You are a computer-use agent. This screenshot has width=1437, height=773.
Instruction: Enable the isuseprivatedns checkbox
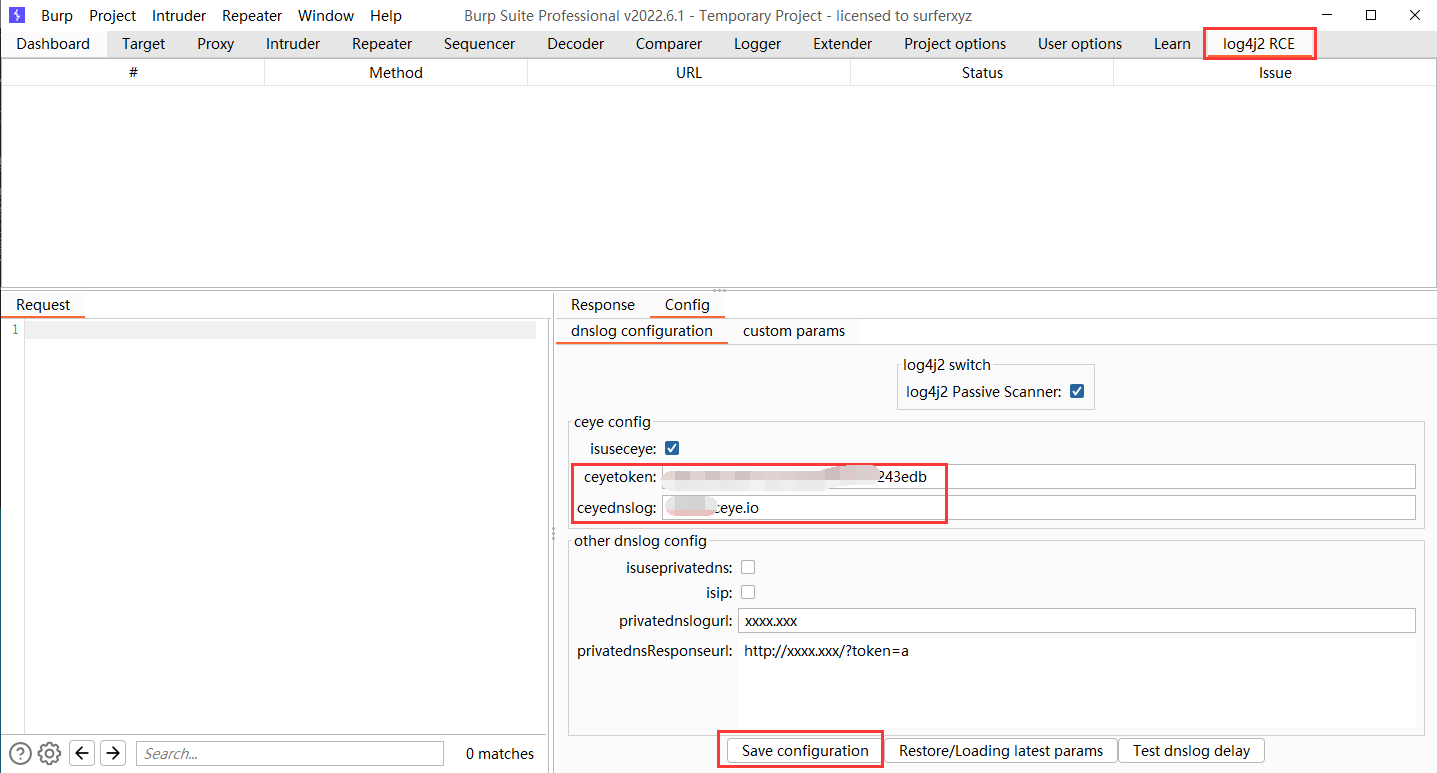[748, 567]
